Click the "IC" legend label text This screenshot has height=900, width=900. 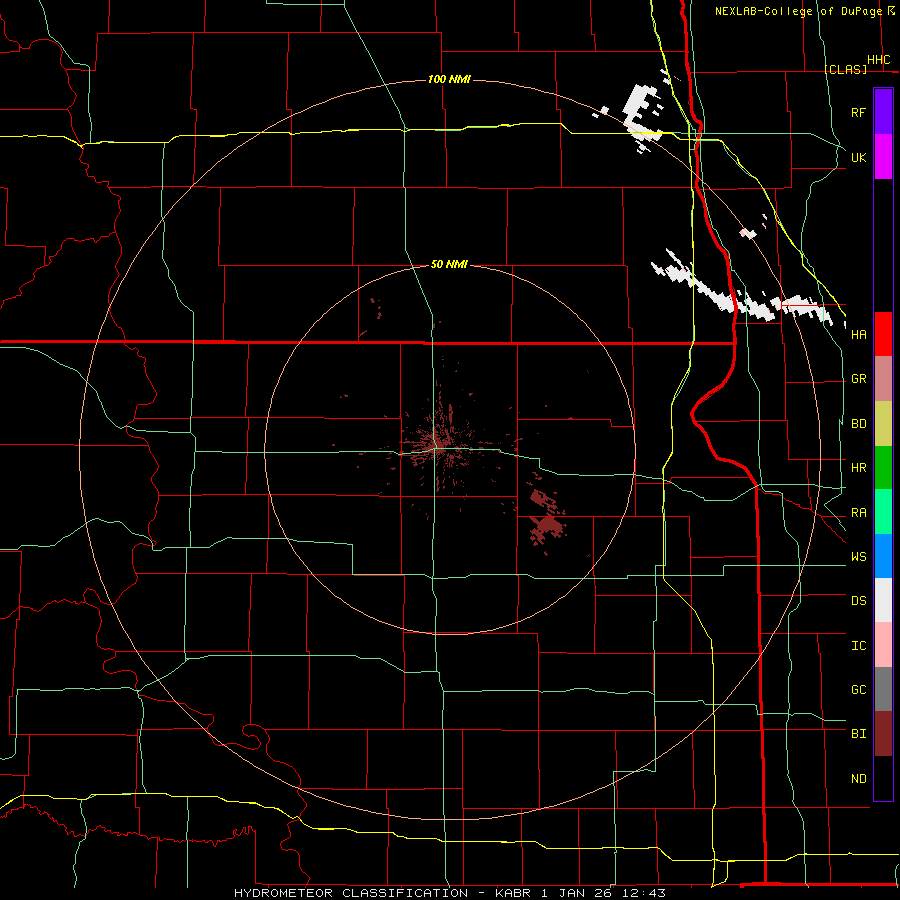point(858,646)
